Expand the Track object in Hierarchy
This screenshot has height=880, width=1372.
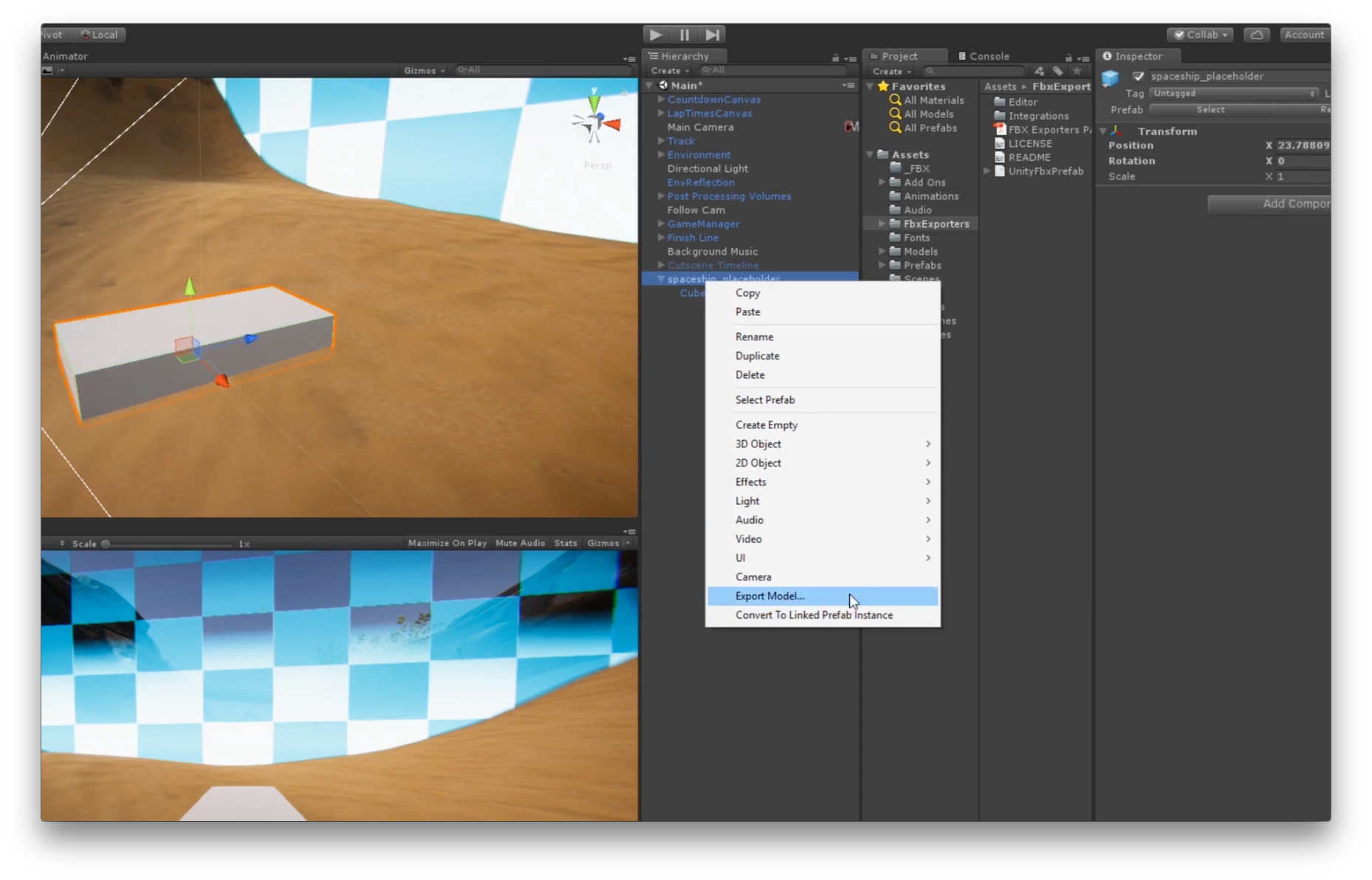pos(661,141)
